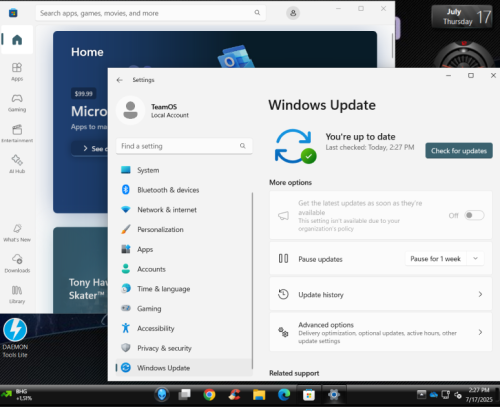Click the Update history clock icon

(x=283, y=294)
